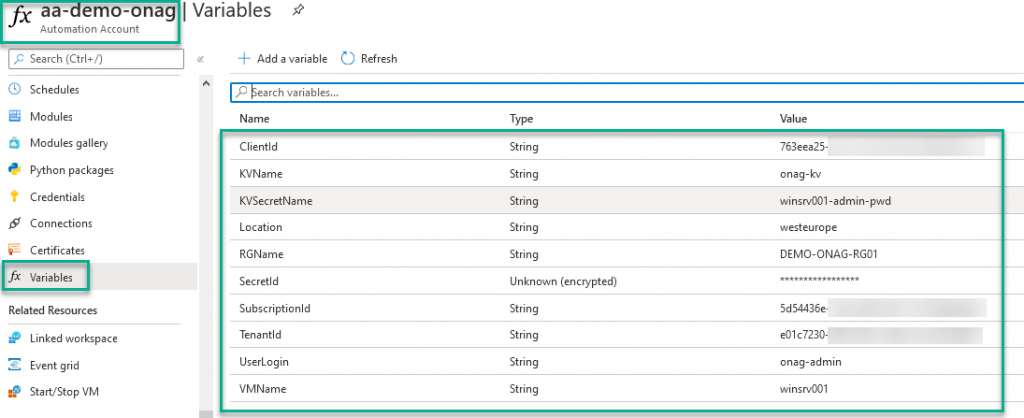Click the value westeurope
1024x418 pixels.
[808, 227]
